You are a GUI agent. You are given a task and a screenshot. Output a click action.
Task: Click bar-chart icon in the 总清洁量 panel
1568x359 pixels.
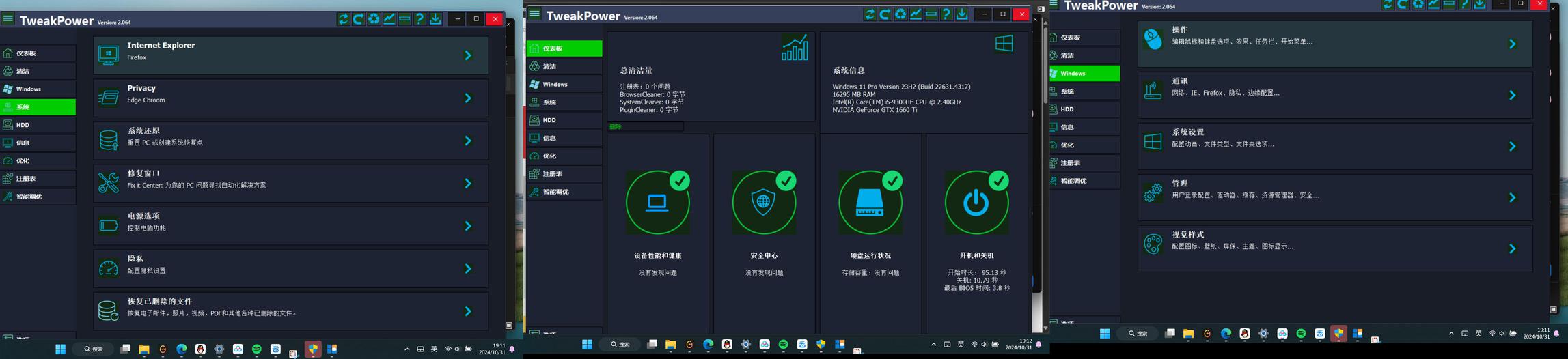pyautogui.click(x=795, y=48)
